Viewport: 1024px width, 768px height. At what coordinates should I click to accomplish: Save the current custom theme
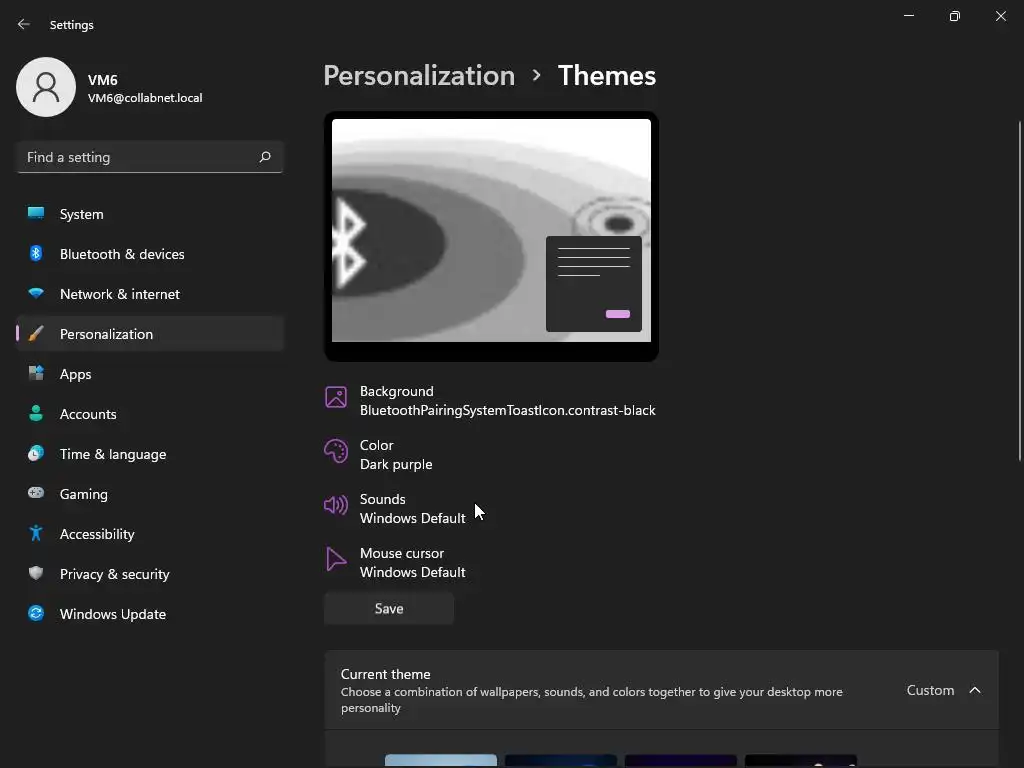click(x=389, y=609)
